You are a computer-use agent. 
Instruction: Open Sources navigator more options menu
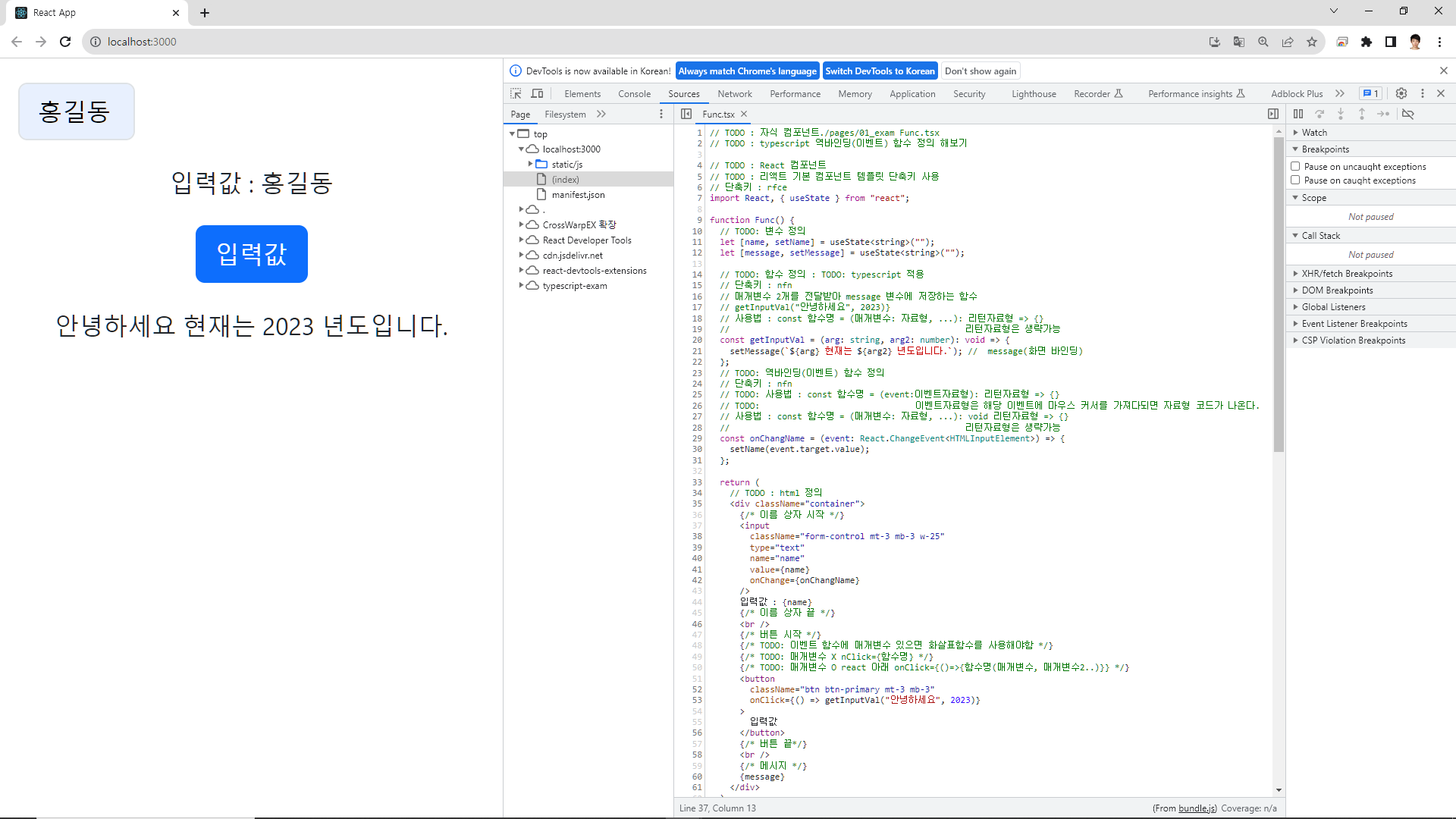[661, 114]
